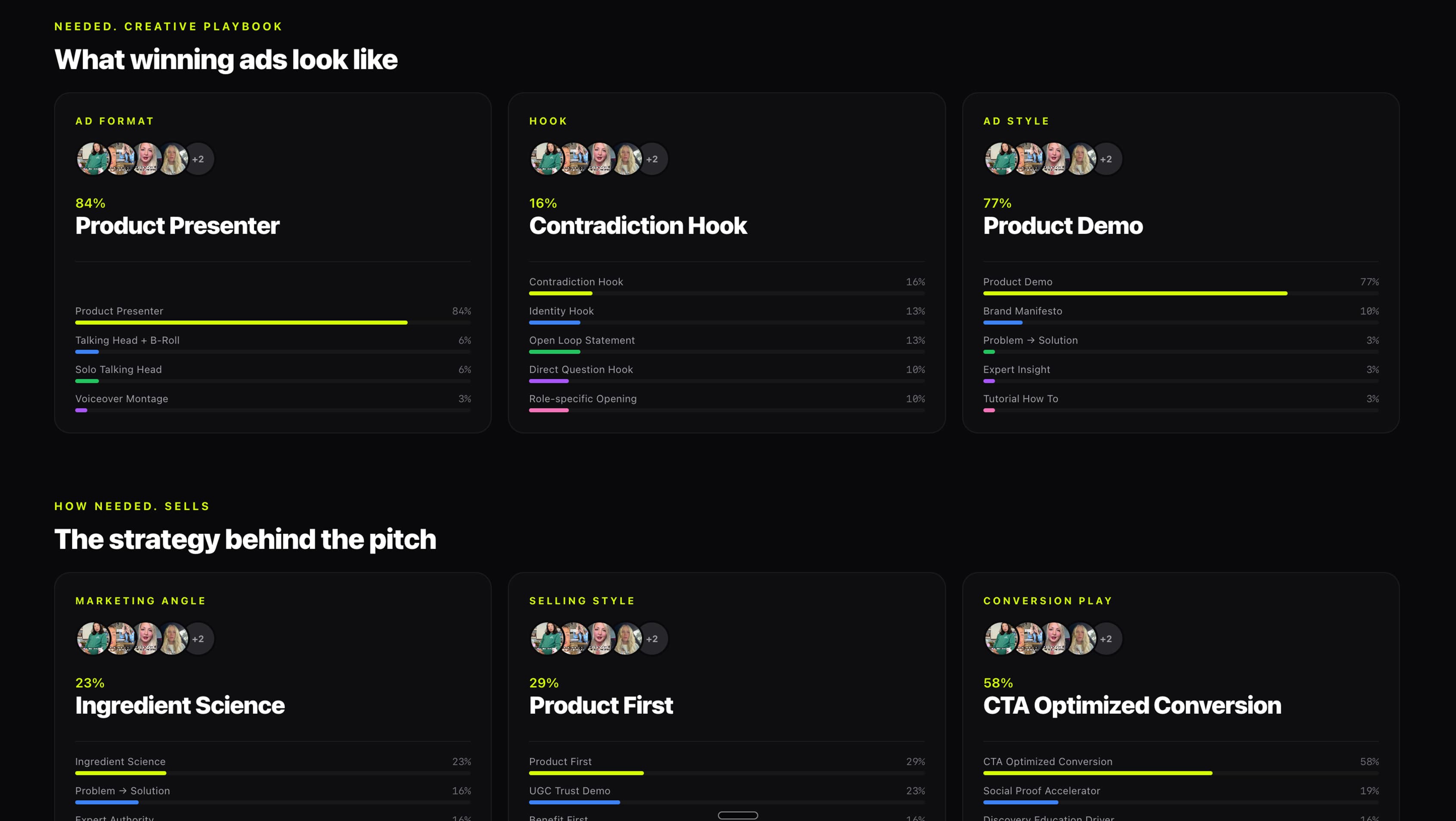Click the pill handle at bottom center
The height and width of the screenshot is (821, 1456).
pos(737,815)
